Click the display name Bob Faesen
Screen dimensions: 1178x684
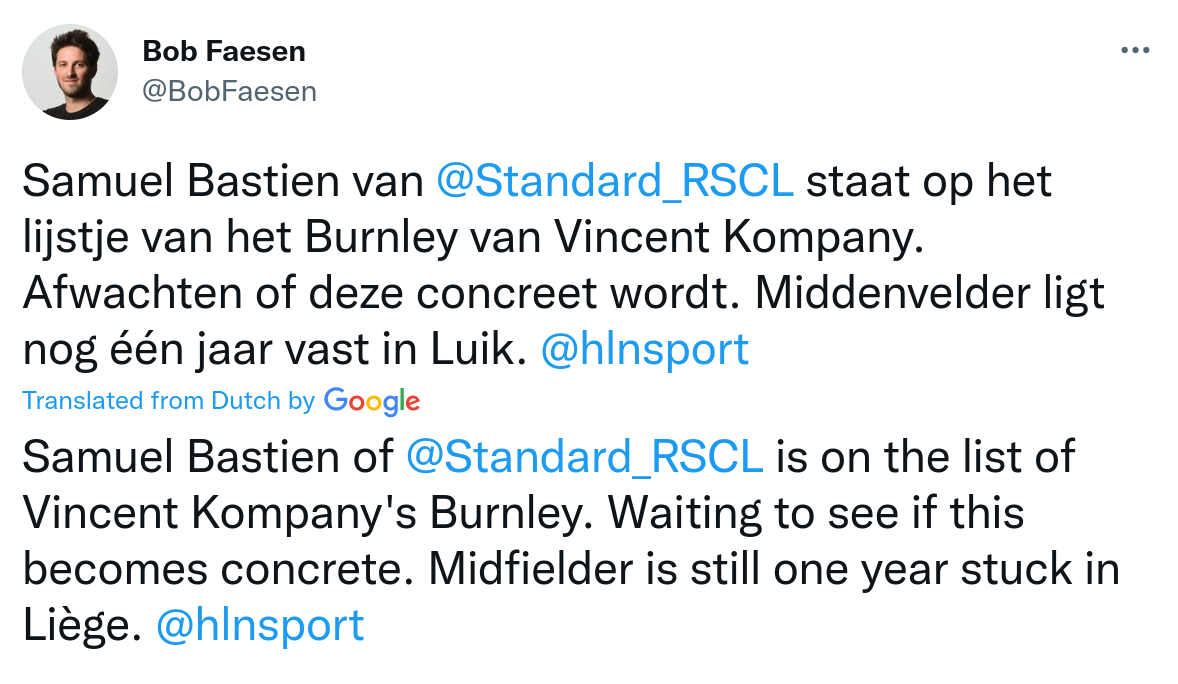click(224, 51)
